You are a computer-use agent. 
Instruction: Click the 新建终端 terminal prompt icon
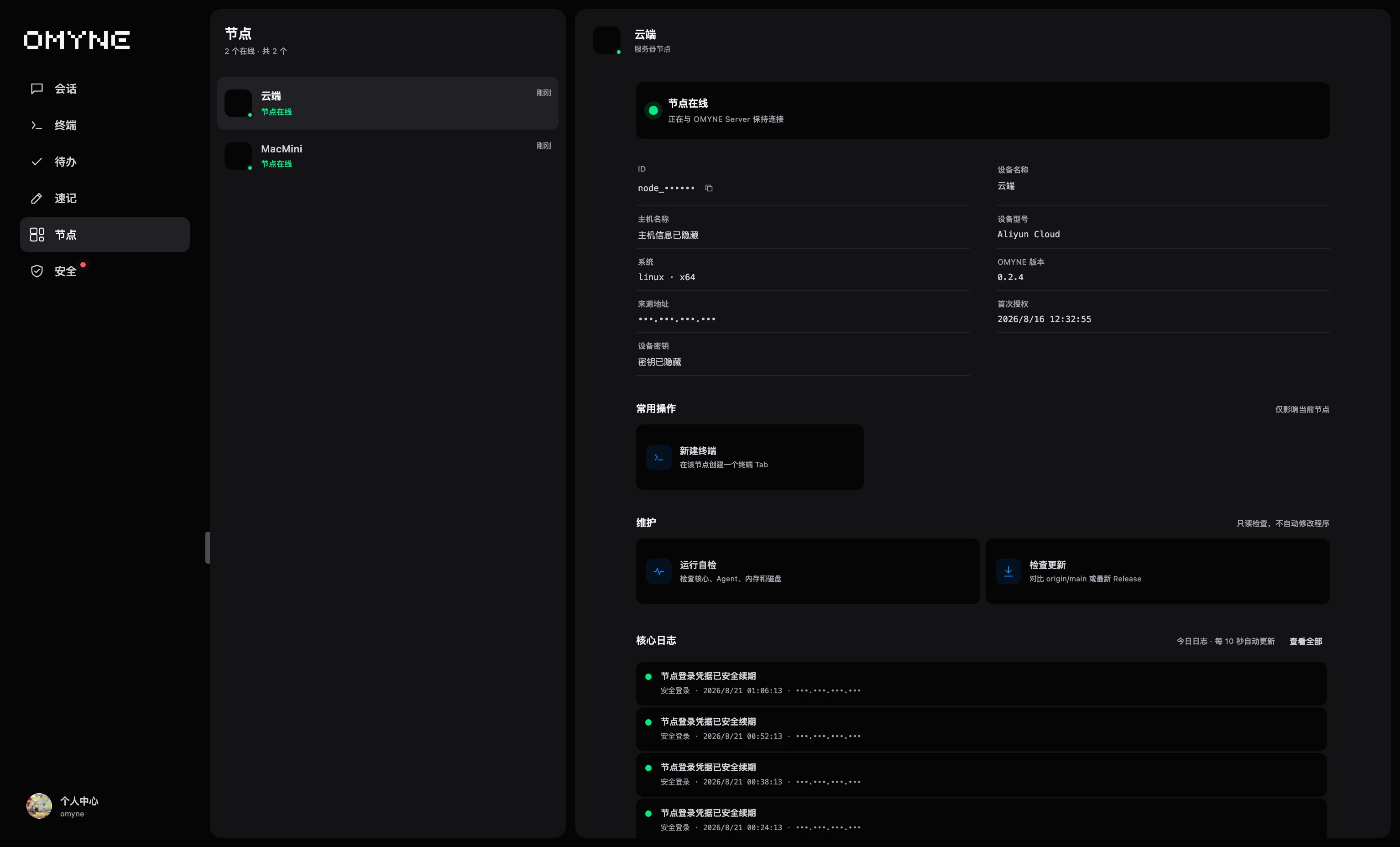[658, 457]
